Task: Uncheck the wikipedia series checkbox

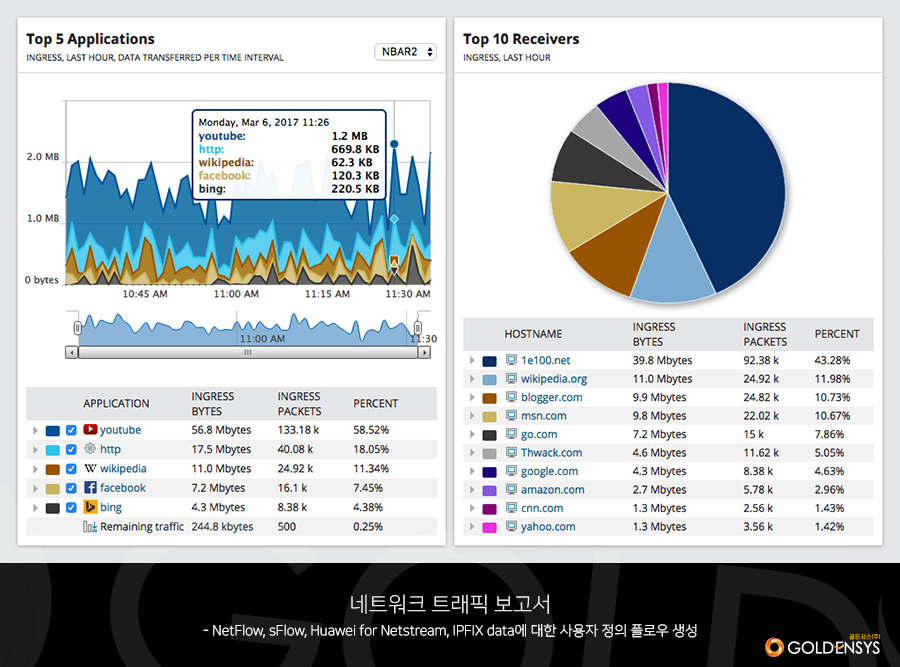Action: [71, 469]
